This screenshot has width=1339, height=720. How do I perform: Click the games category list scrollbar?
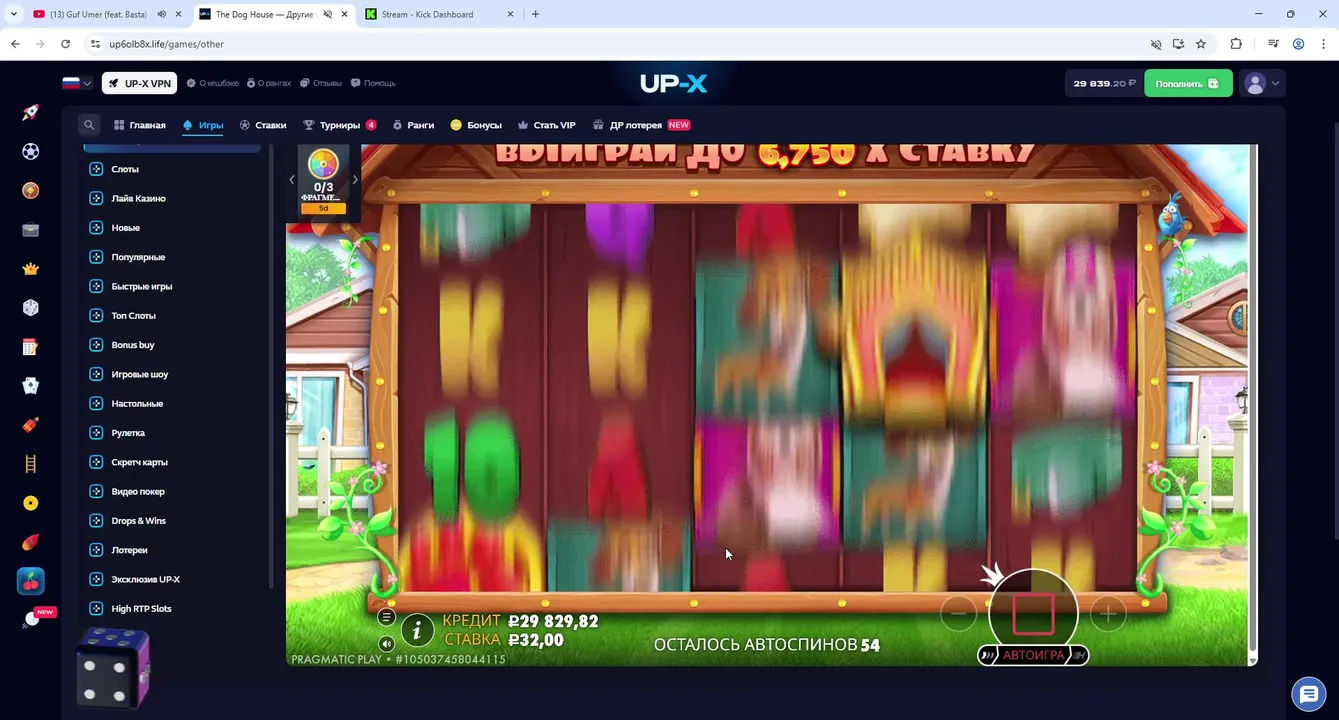pos(271,365)
